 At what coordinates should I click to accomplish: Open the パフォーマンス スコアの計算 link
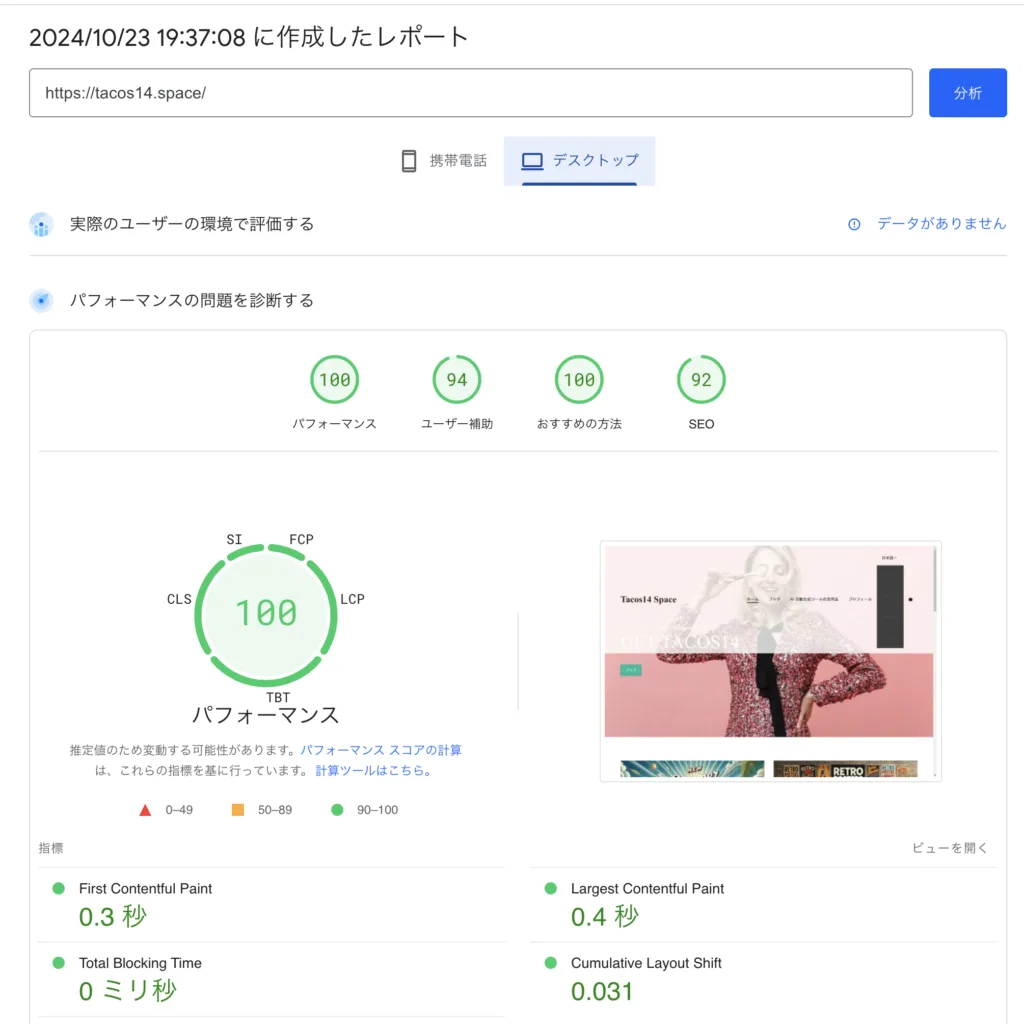coord(381,750)
